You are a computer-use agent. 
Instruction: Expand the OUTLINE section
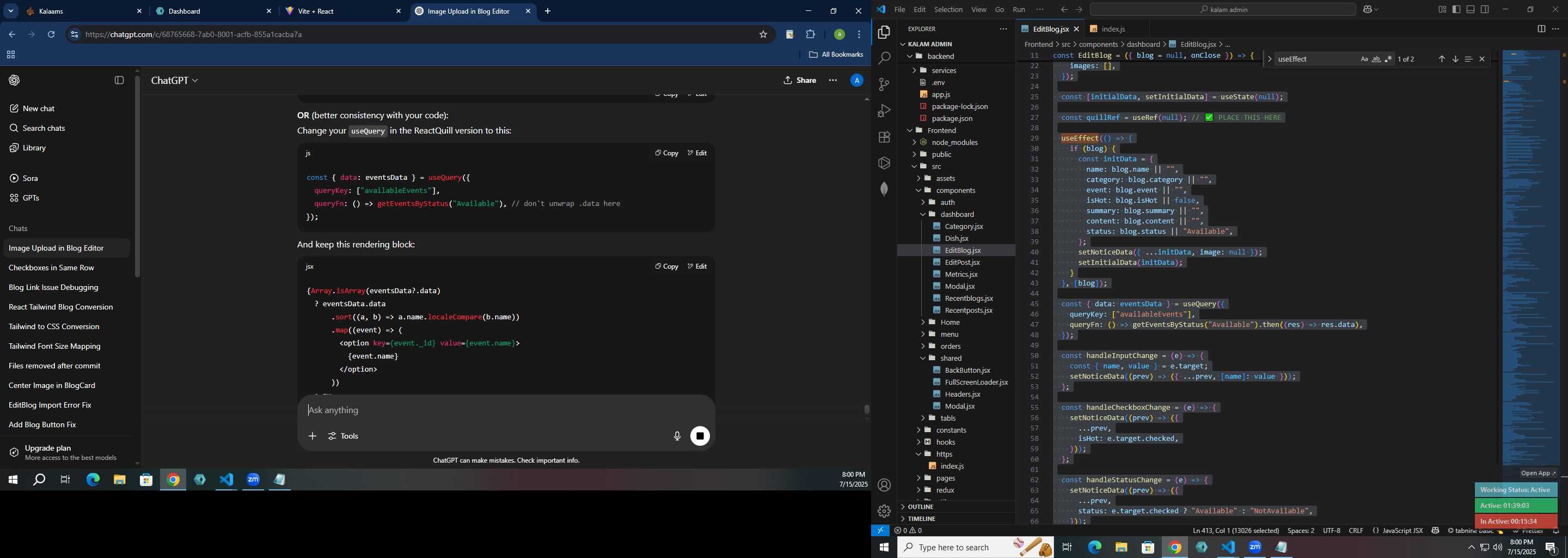tap(920, 507)
